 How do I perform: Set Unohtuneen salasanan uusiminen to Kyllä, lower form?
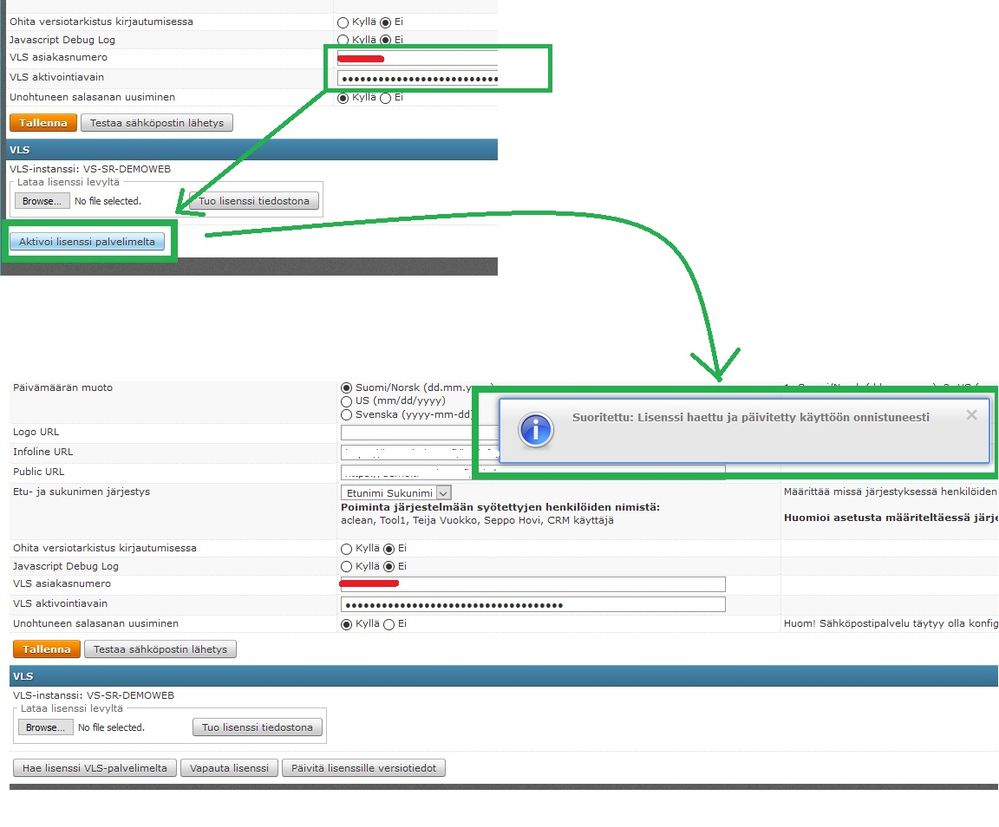pyautogui.click(x=347, y=624)
